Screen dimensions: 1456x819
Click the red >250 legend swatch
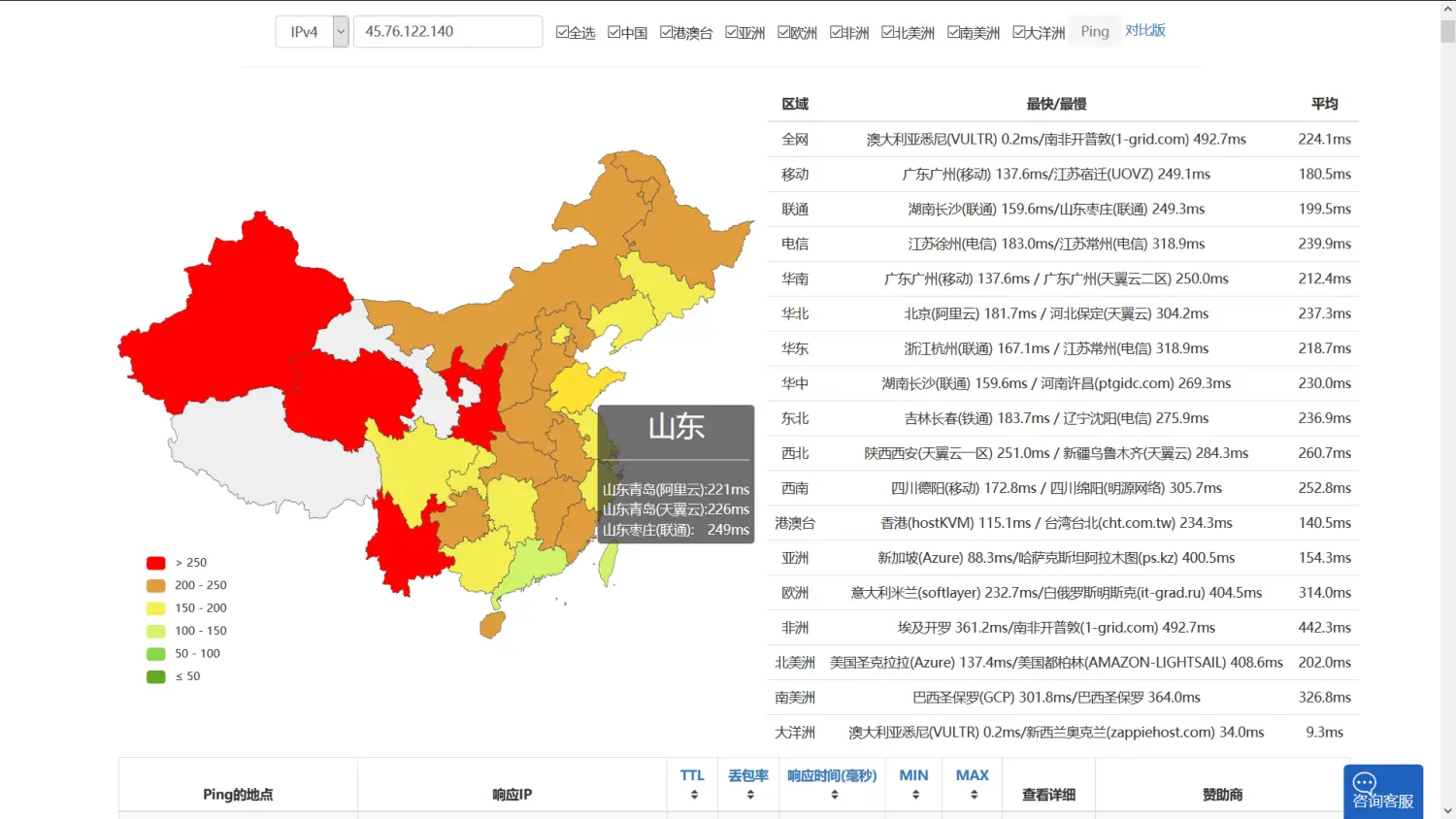click(x=156, y=563)
